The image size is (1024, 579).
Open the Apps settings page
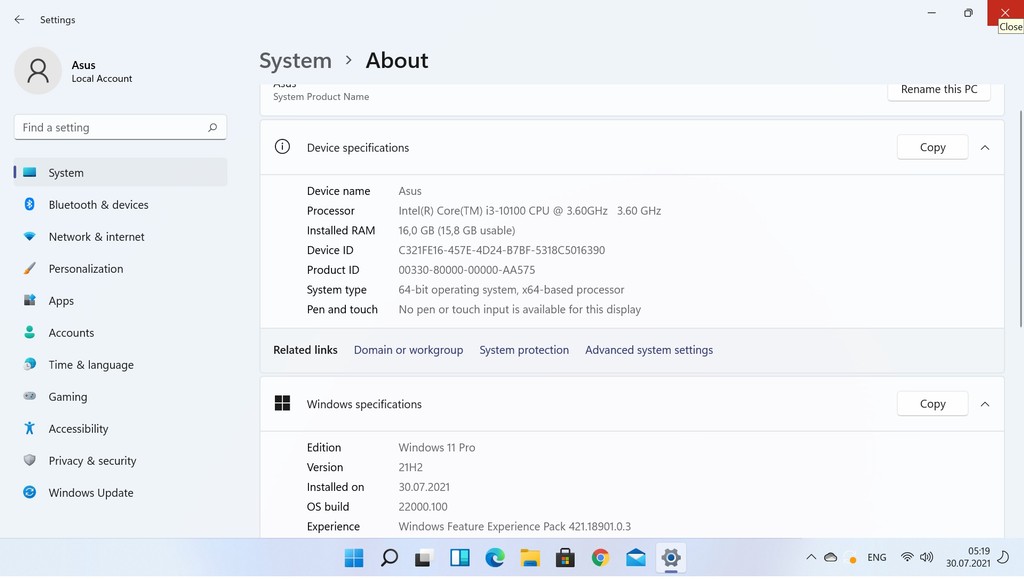pos(120,301)
